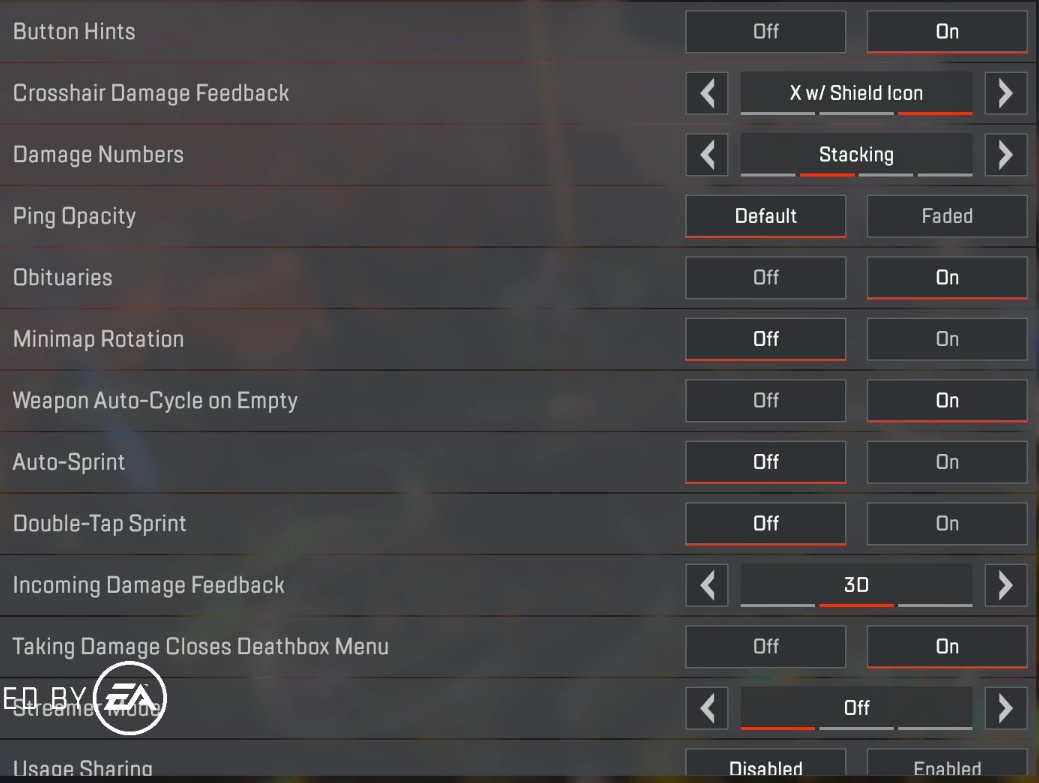
Task: Enable Usage Sharing
Action: [x=946, y=768]
